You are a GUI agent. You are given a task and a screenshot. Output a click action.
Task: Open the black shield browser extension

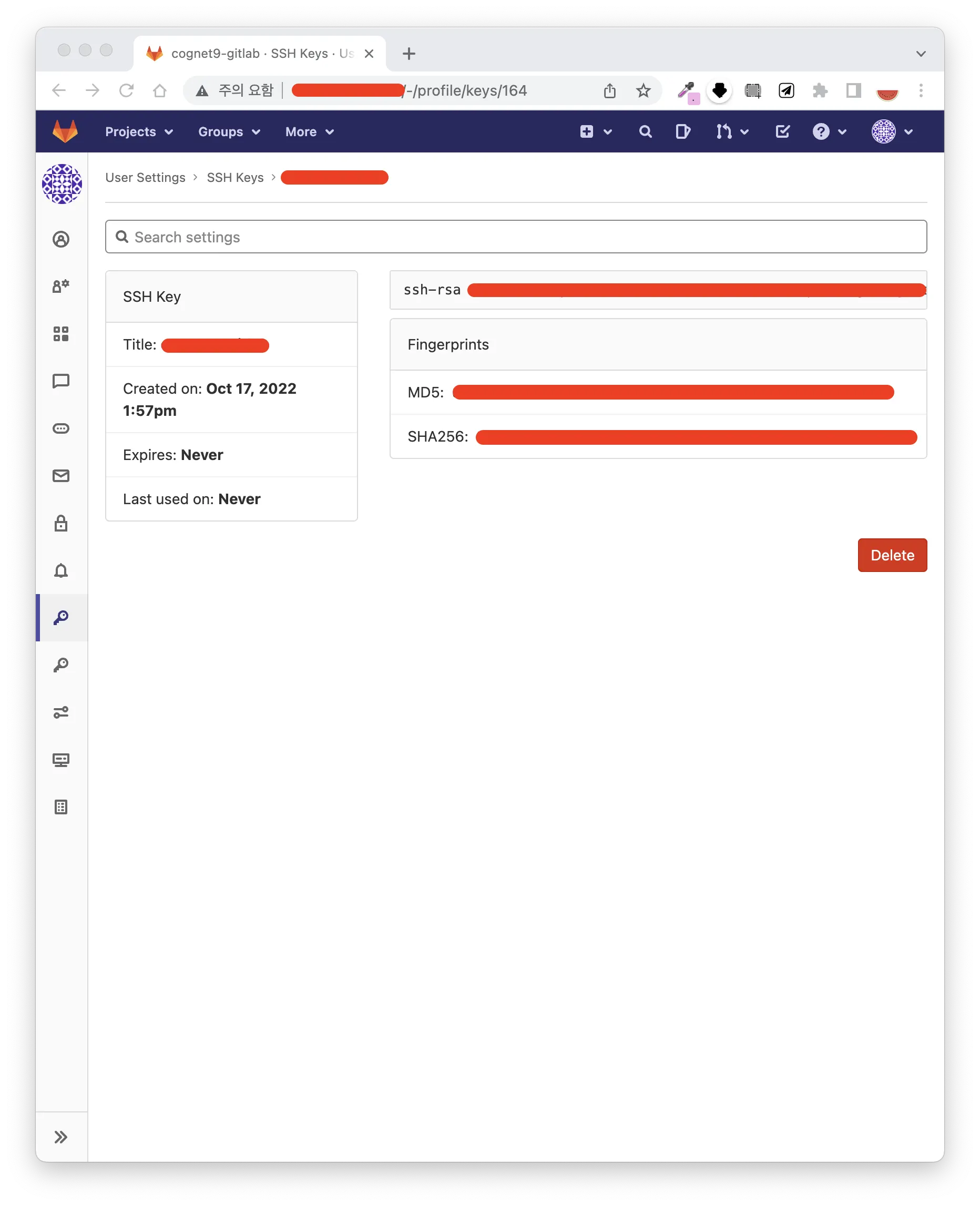[719, 90]
